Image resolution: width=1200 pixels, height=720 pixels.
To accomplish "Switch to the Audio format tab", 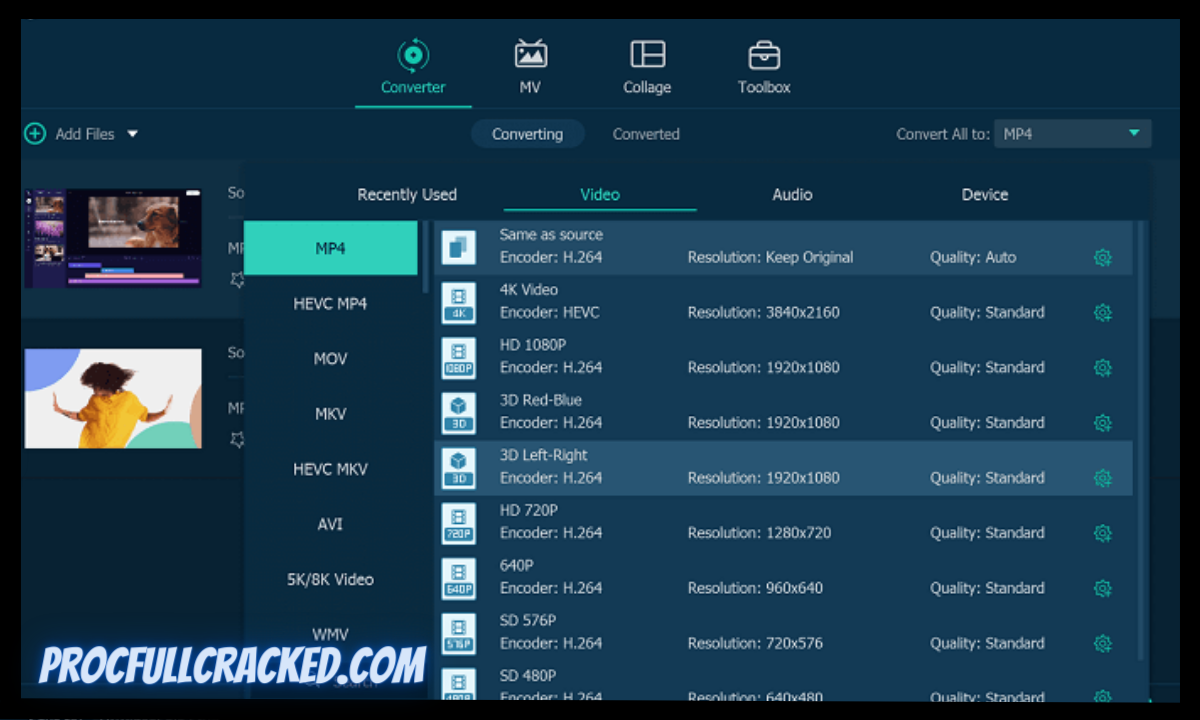I will (x=791, y=194).
